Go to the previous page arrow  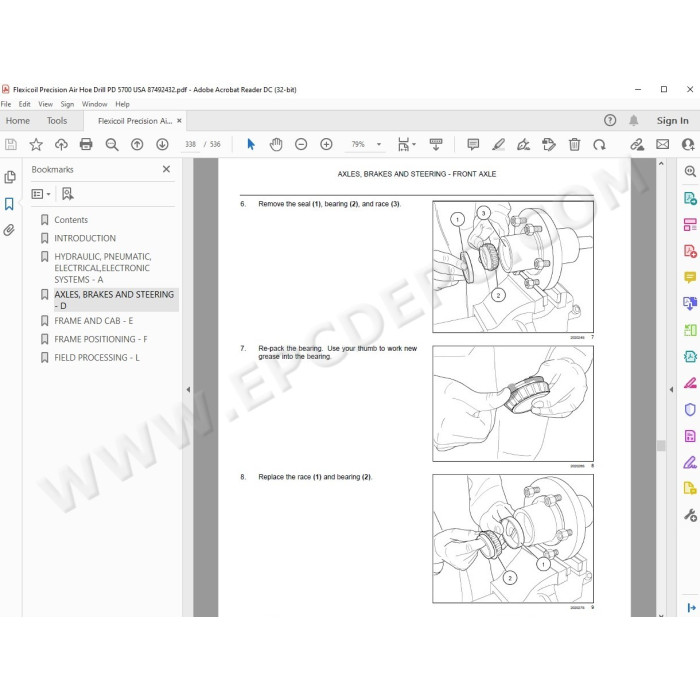click(x=137, y=144)
